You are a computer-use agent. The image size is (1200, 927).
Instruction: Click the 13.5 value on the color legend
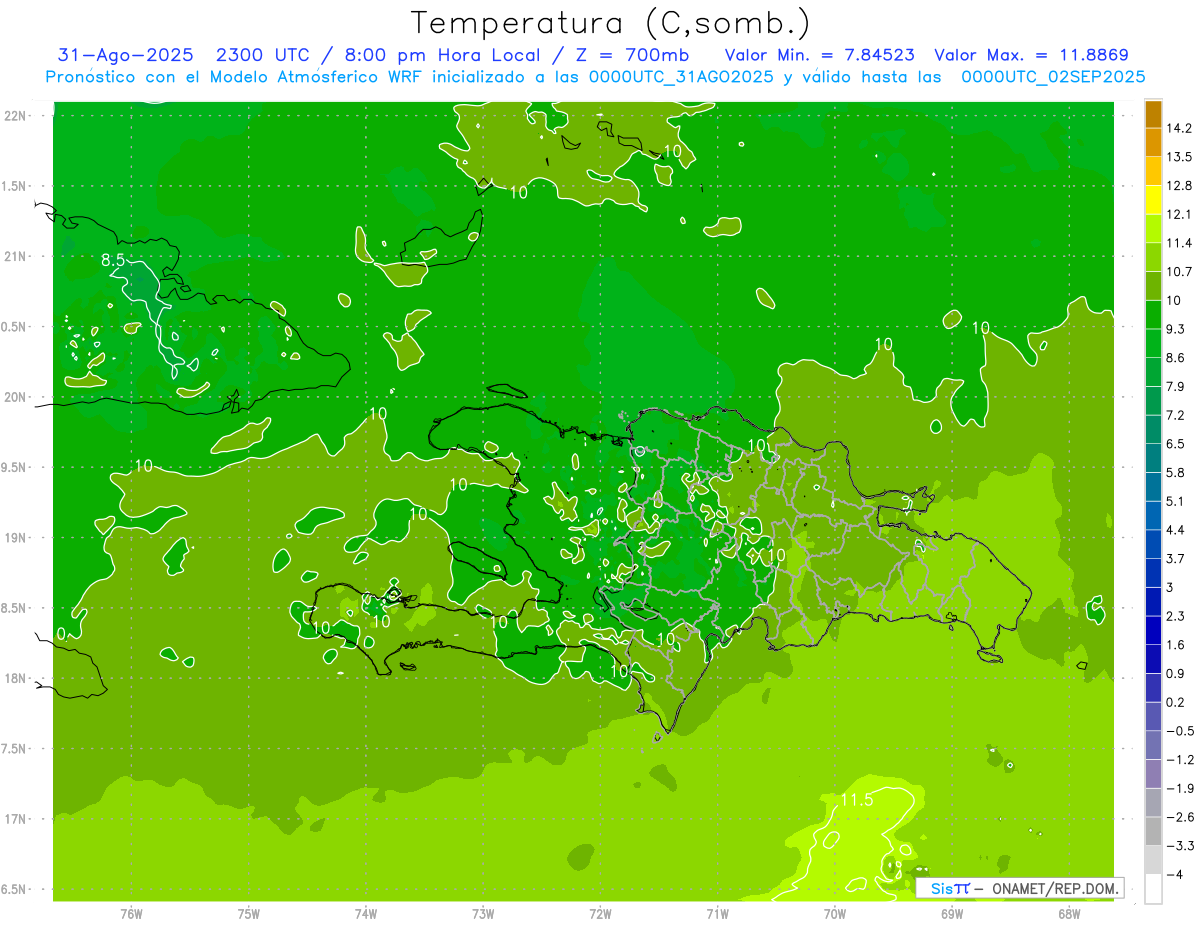(1179, 157)
